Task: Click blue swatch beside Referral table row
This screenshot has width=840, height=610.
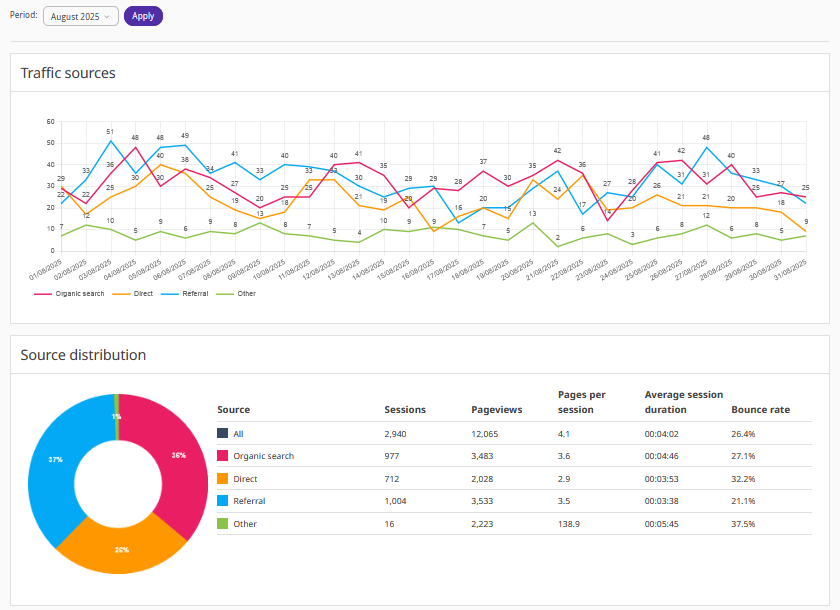Action: click(222, 500)
